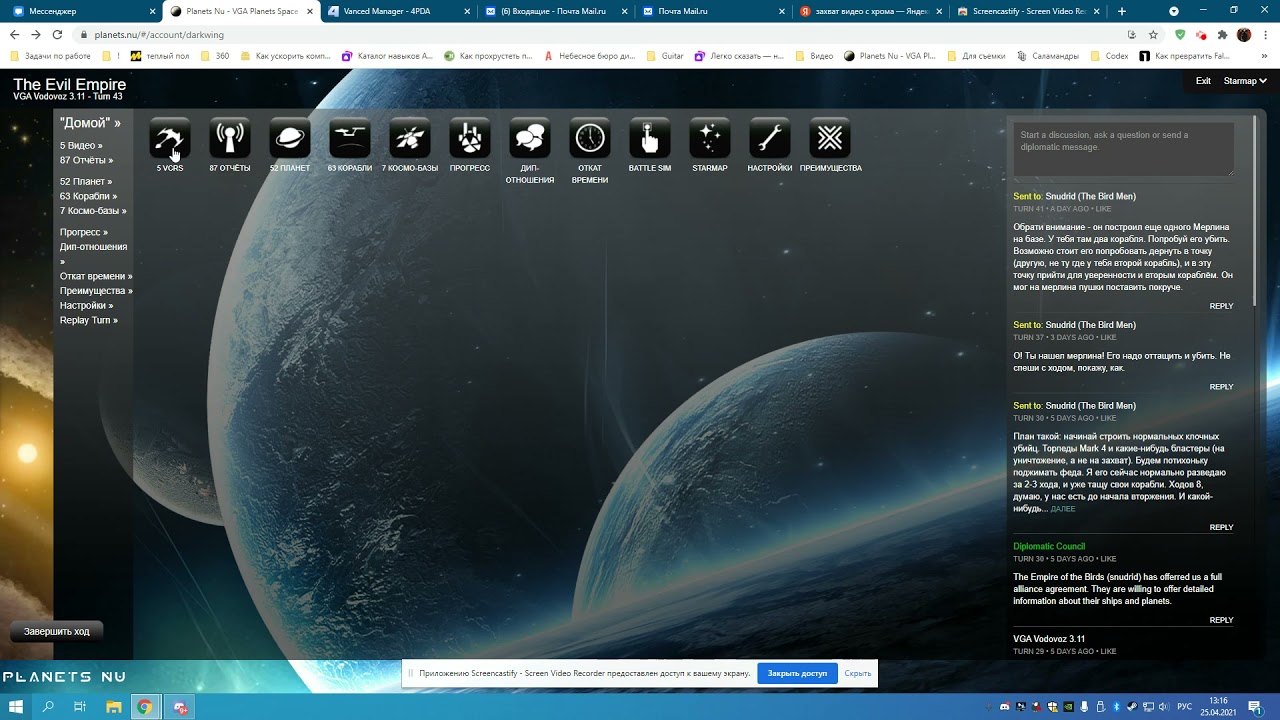Click the PLANETS NU logo
Image resolution: width=1280 pixels, height=720 pixels.
click(x=63, y=677)
